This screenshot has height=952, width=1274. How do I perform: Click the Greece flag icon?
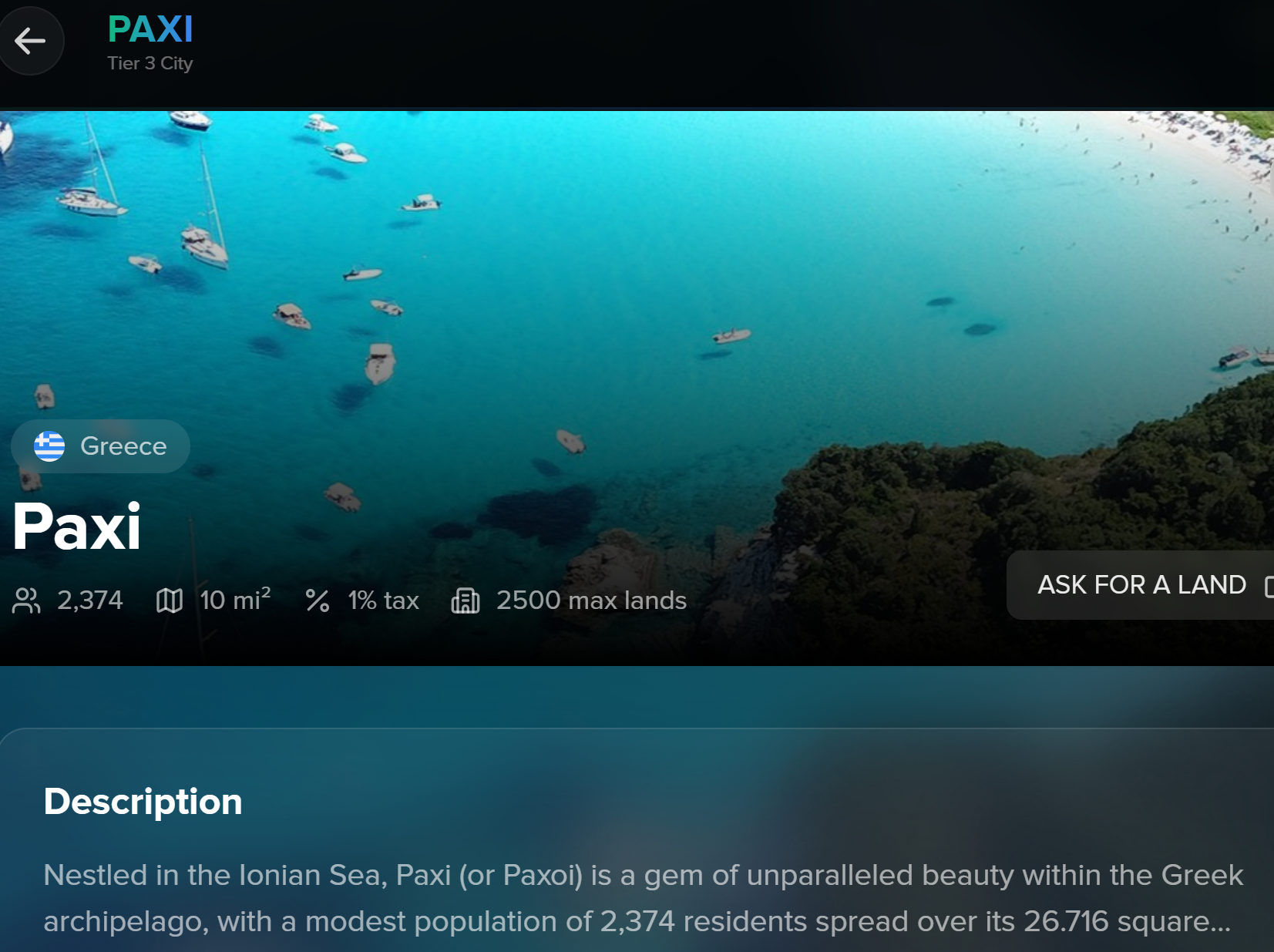[x=49, y=446]
